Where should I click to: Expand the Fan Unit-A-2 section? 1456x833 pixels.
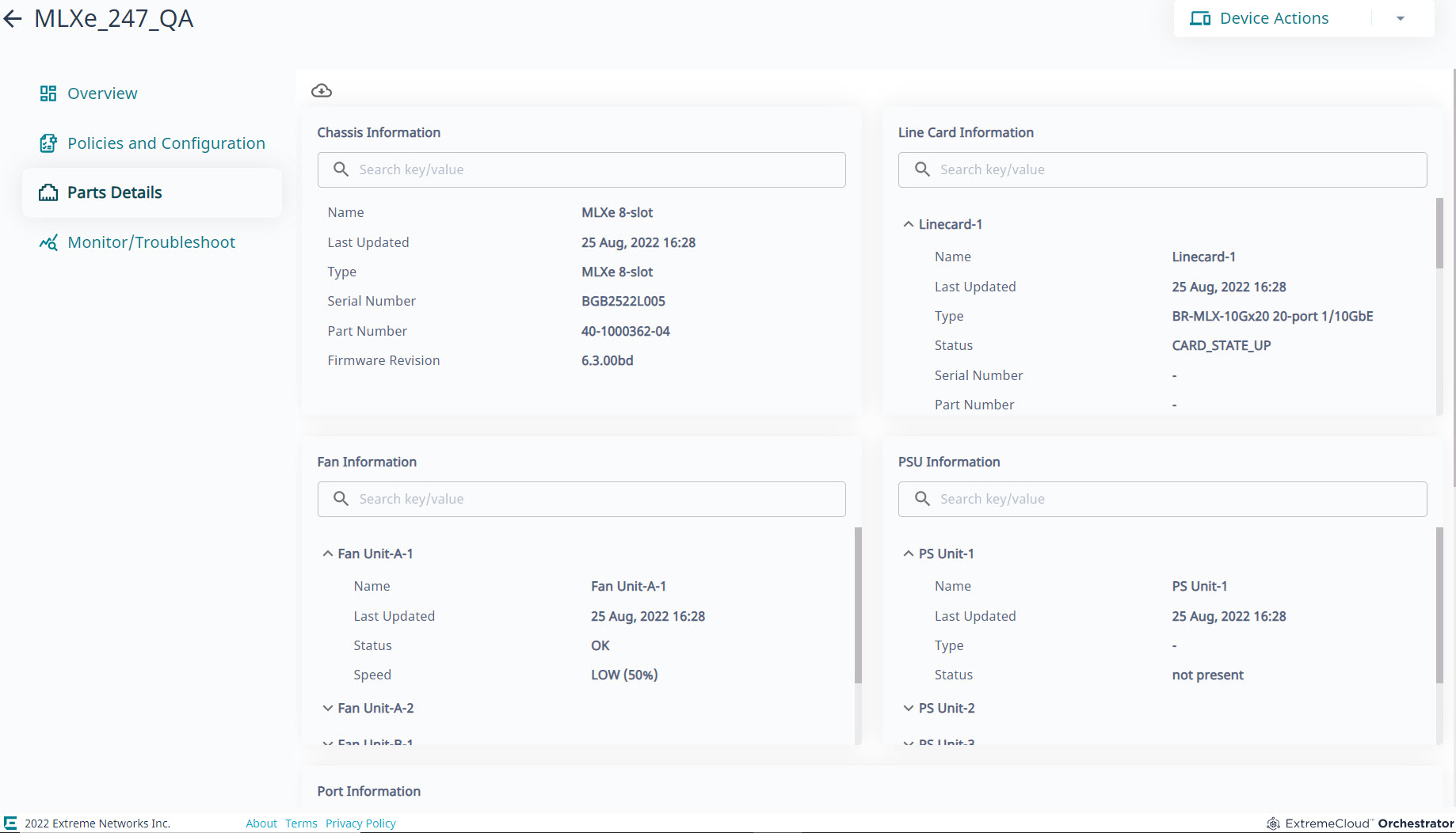click(x=327, y=708)
